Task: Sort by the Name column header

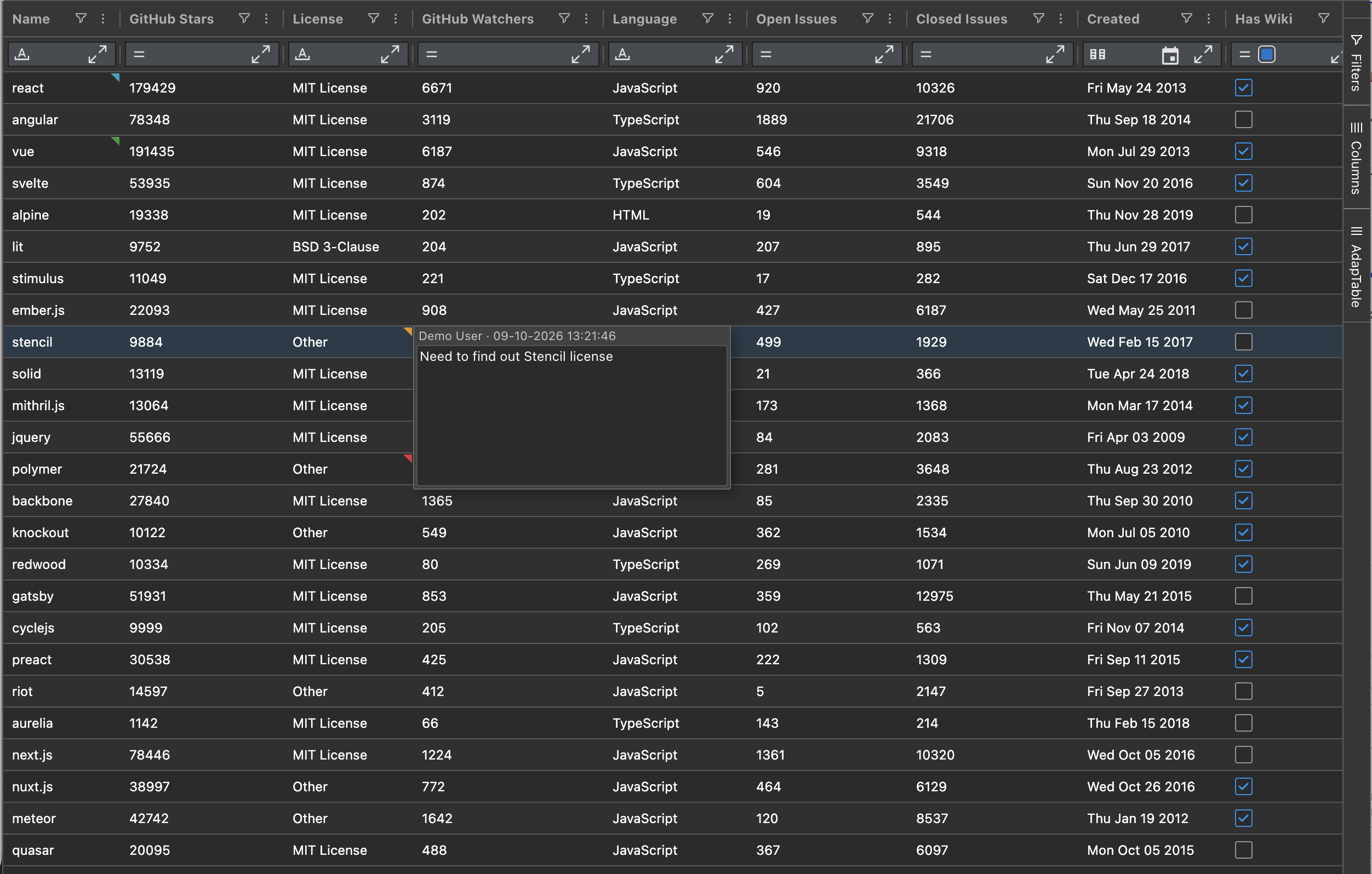Action: tap(31, 19)
